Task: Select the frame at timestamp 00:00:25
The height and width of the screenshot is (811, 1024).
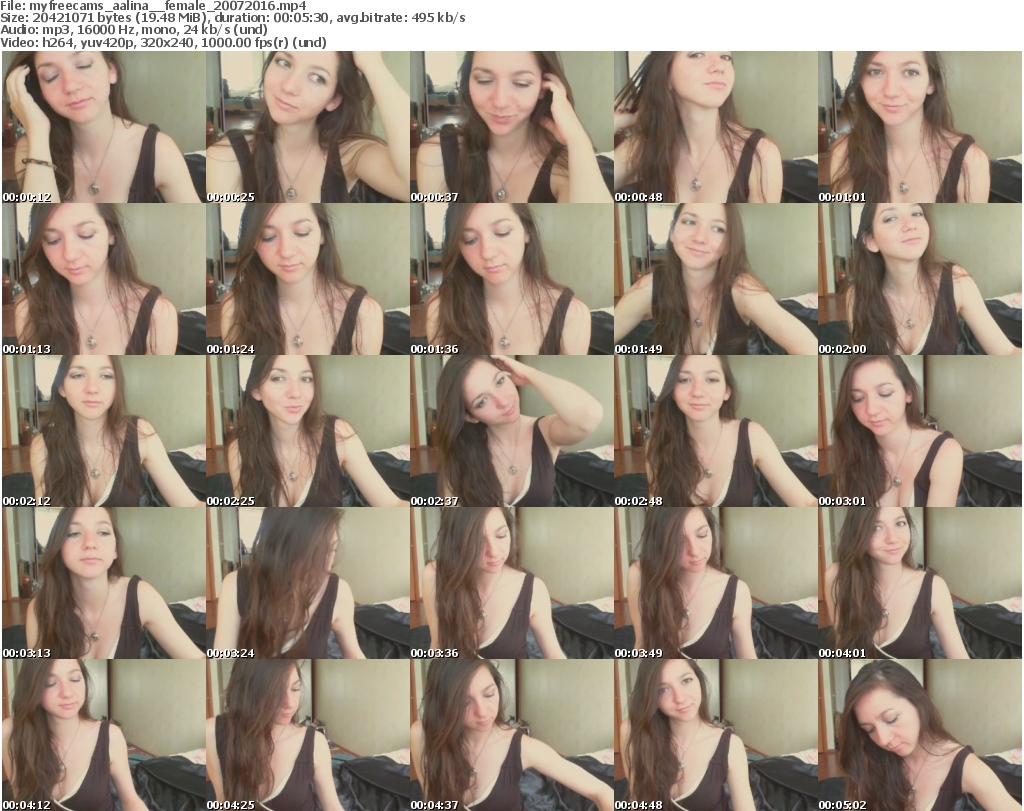Action: [308, 127]
